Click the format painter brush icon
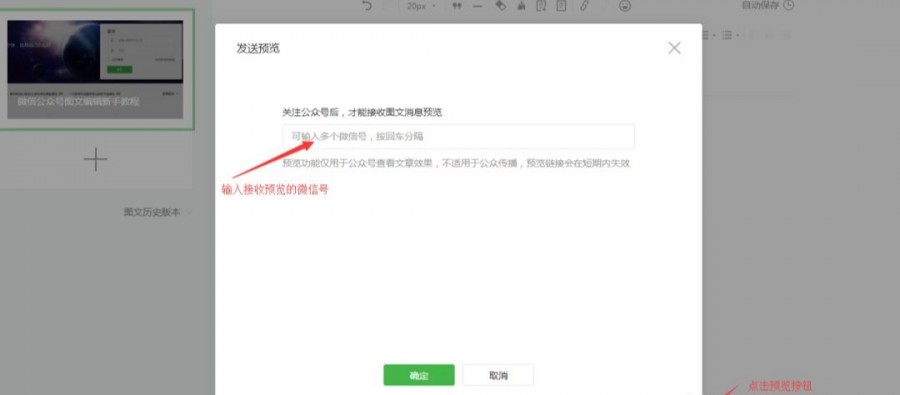This screenshot has width=900, height=395. tap(521, 6)
